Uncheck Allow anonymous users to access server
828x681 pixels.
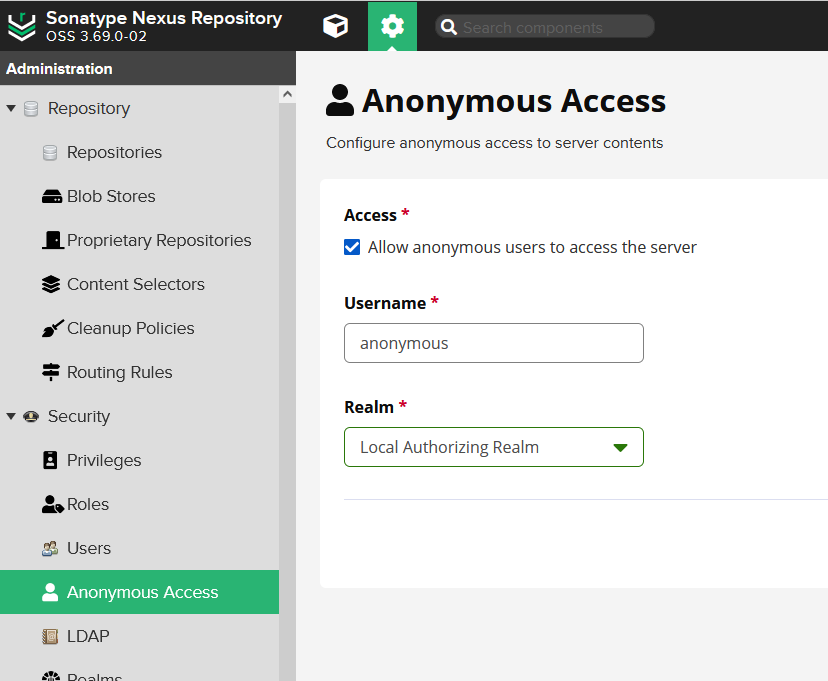coord(352,247)
